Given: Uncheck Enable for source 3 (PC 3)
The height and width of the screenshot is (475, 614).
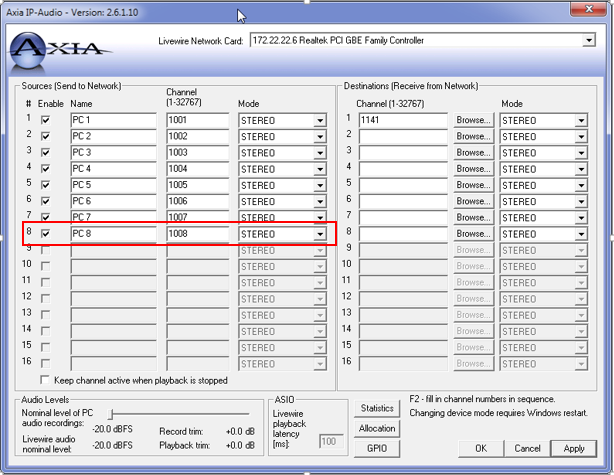Looking at the screenshot, I should coord(46,152).
